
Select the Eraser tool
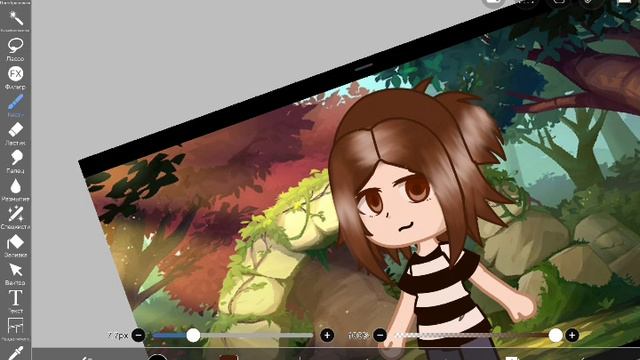(16, 131)
